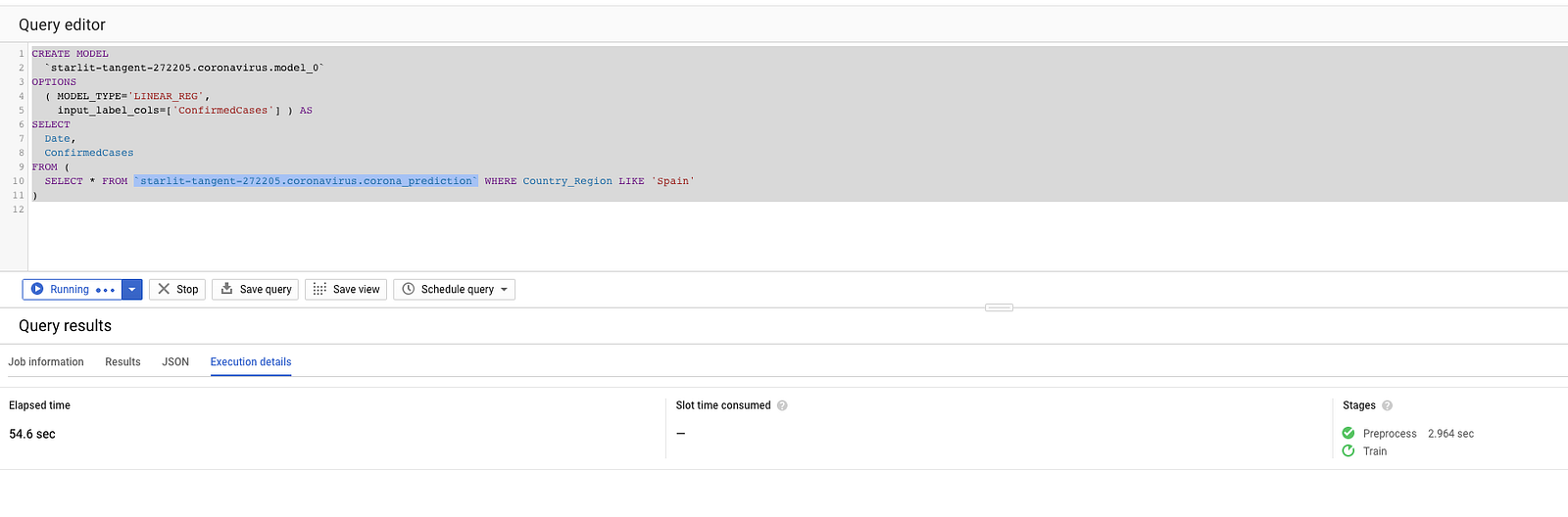This screenshot has height=517, width=1568.
Task: Click the X icon on Stop button
Action: pyautogui.click(x=164, y=289)
